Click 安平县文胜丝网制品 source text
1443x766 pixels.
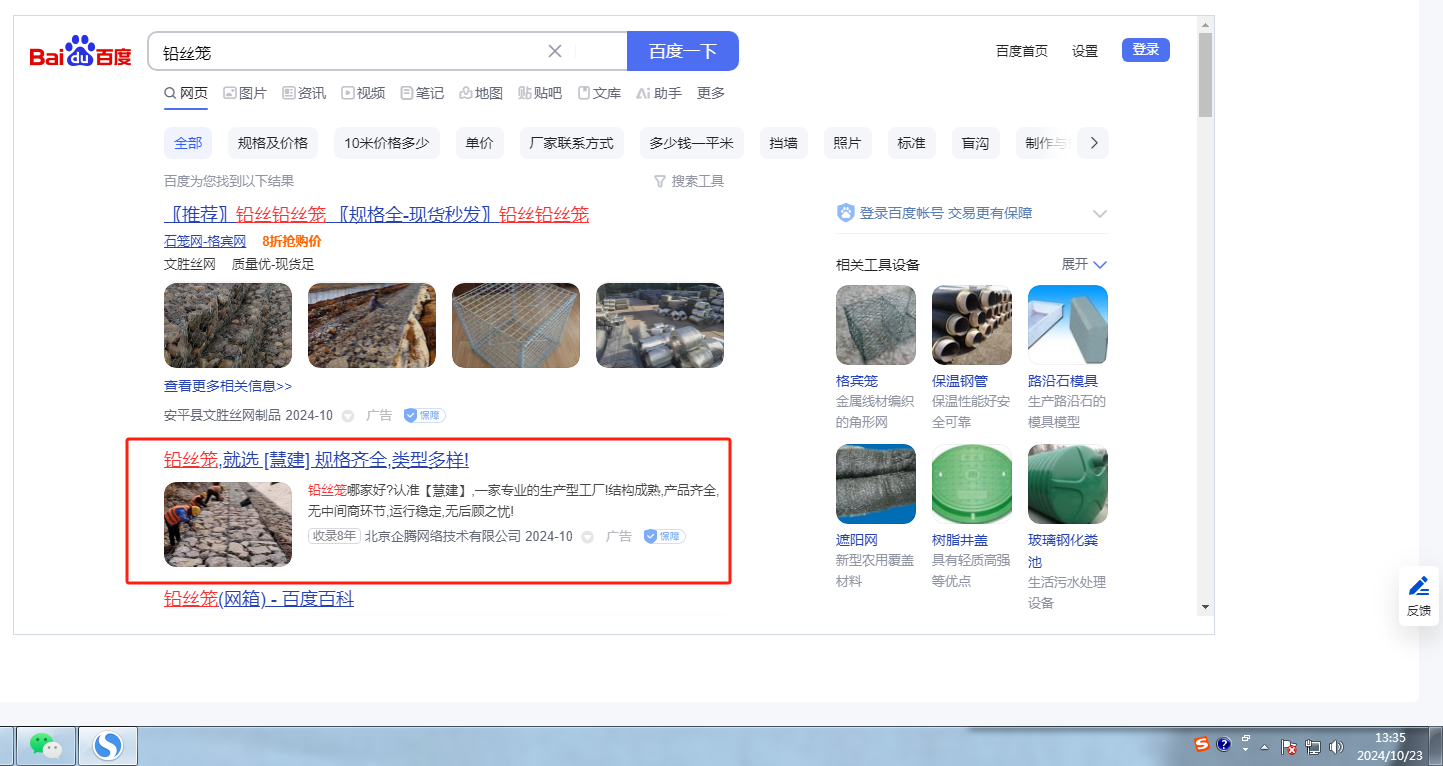222,415
